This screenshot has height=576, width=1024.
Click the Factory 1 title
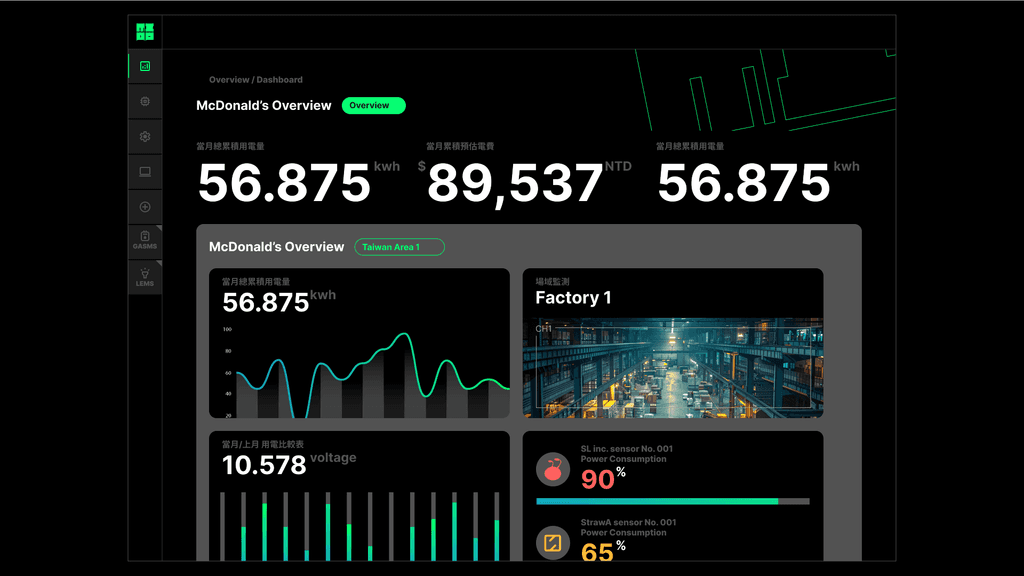pos(573,298)
